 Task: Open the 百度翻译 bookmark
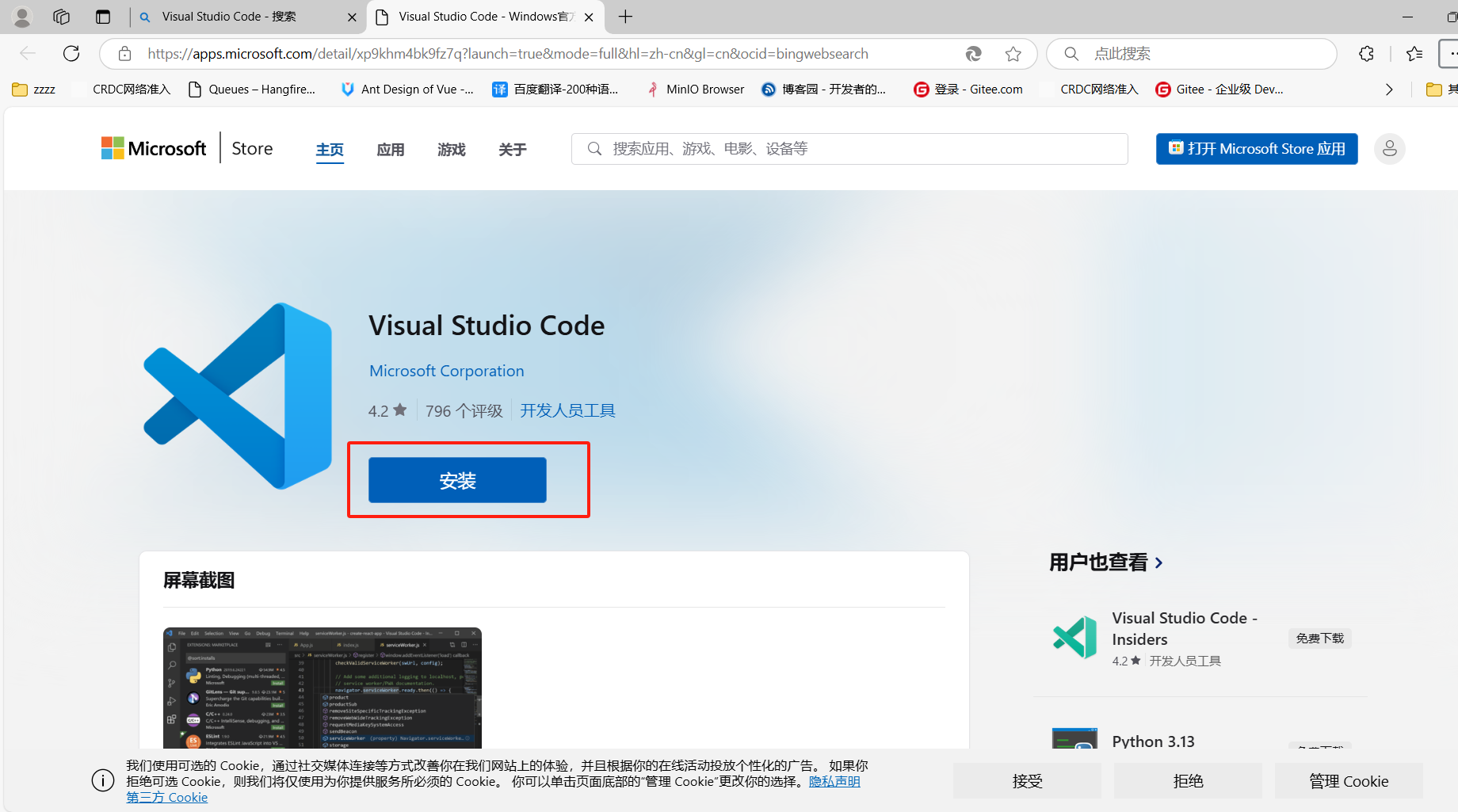555,90
